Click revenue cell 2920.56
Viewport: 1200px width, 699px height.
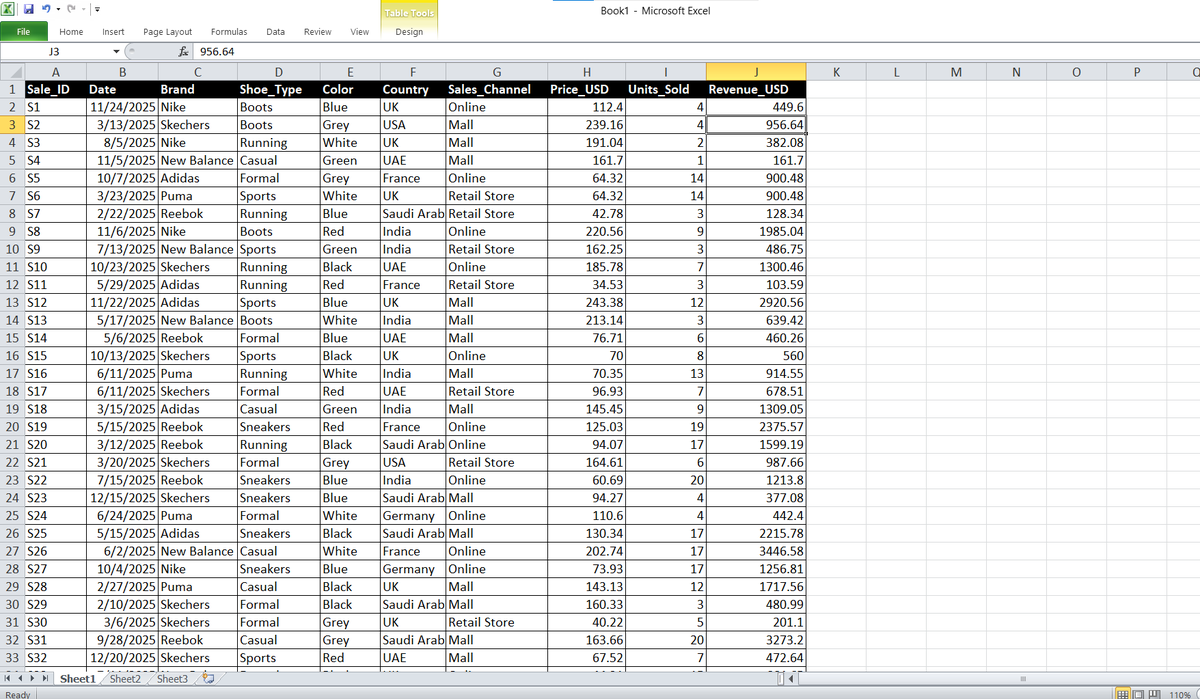(757, 303)
